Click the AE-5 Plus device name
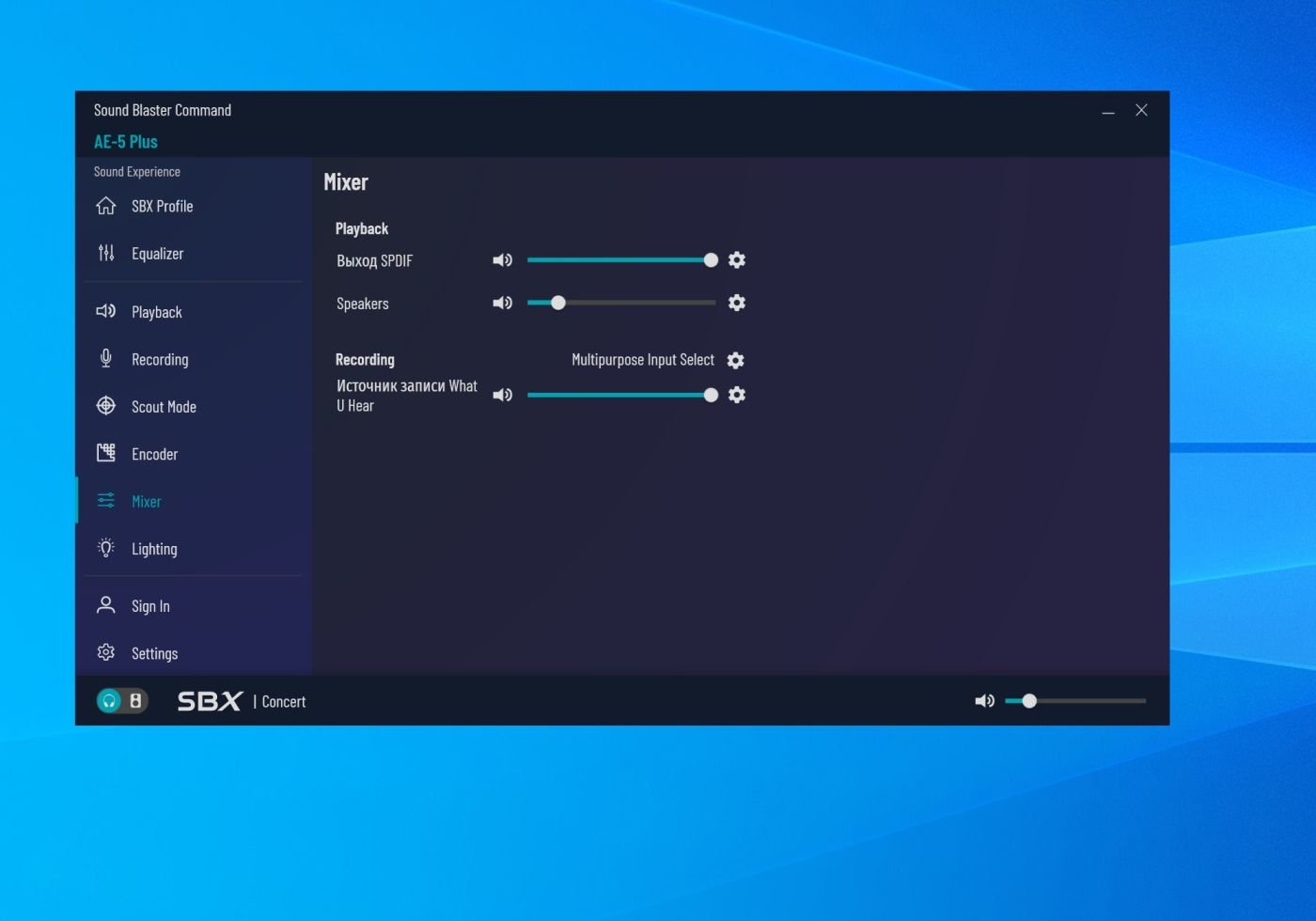 pos(126,142)
